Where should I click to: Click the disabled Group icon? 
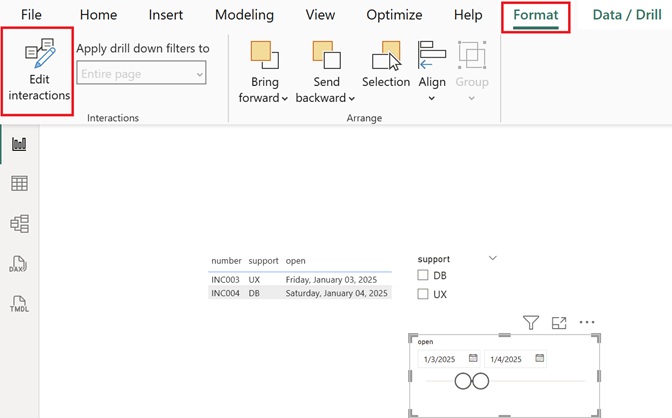472,55
